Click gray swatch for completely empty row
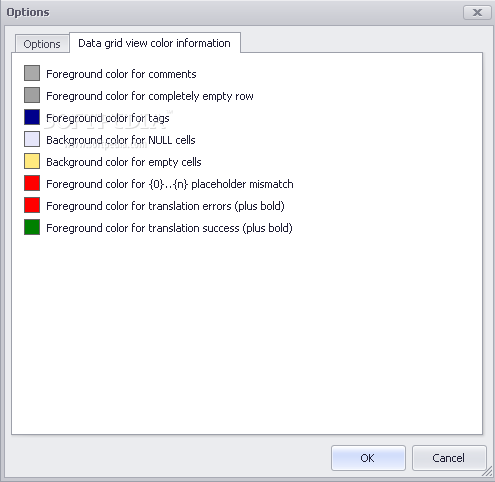The height and width of the screenshot is (482, 495). [x=32, y=95]
